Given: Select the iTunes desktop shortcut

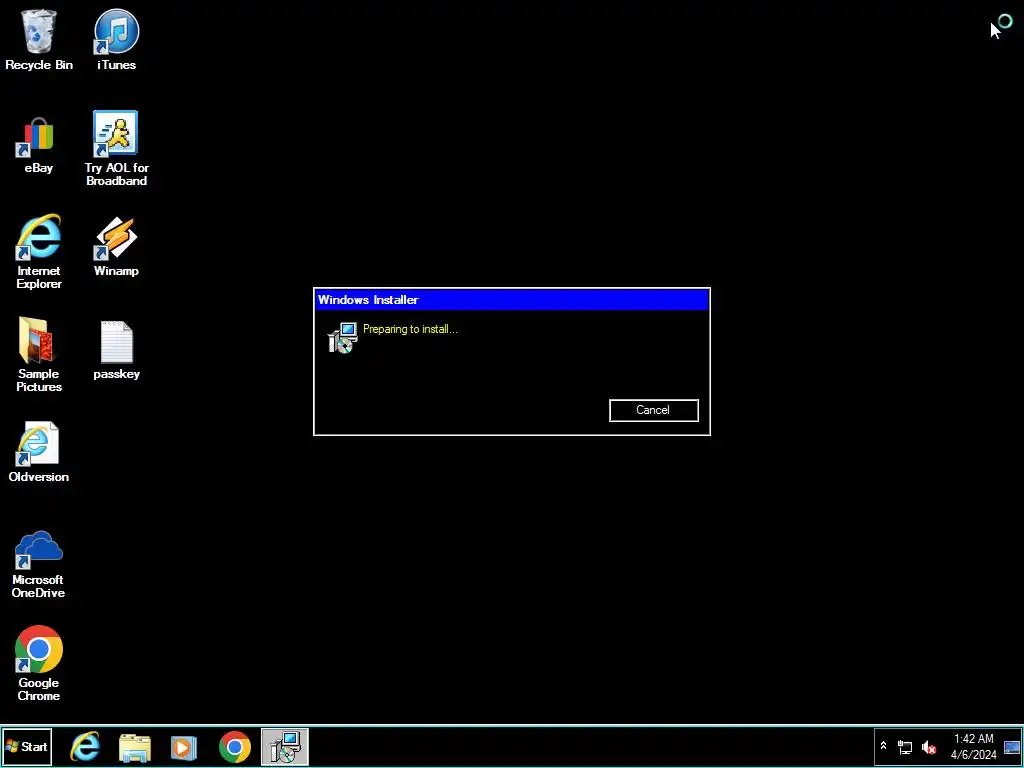Looking at the screenshot, I should [x=116, y=39].
